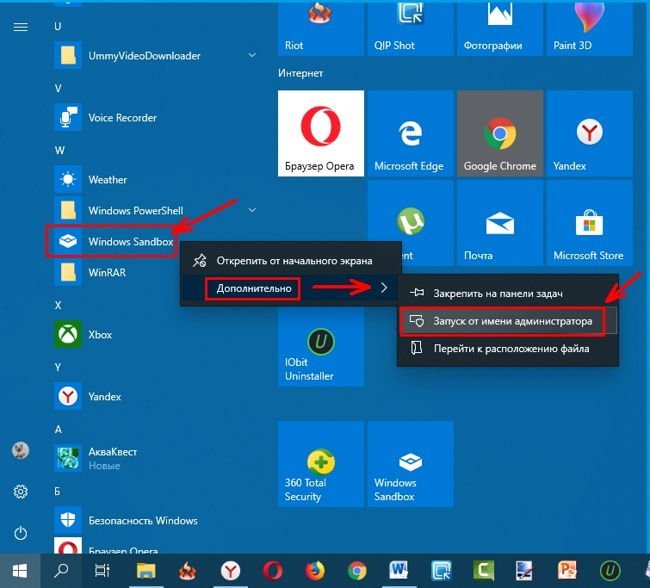The height and width of the screenshot is (588, 650).
Task: Select Закрепить на панели задач
Action: point(508,293)
